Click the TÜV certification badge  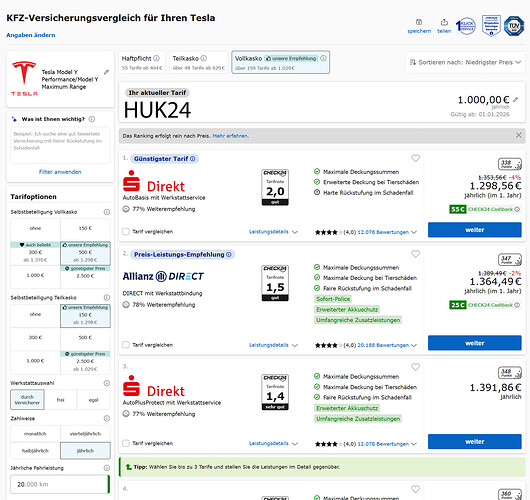pyautogui.click(x=514, y=26)
